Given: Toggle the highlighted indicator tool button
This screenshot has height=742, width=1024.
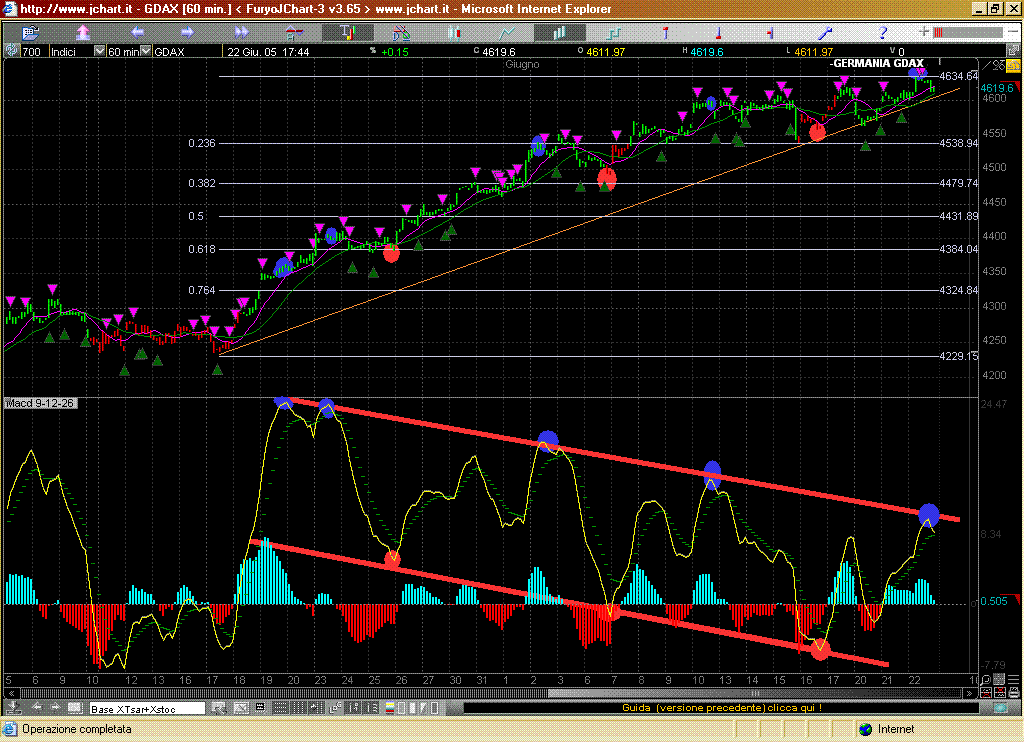Looking at the screenshot, I should click(348, 33).
